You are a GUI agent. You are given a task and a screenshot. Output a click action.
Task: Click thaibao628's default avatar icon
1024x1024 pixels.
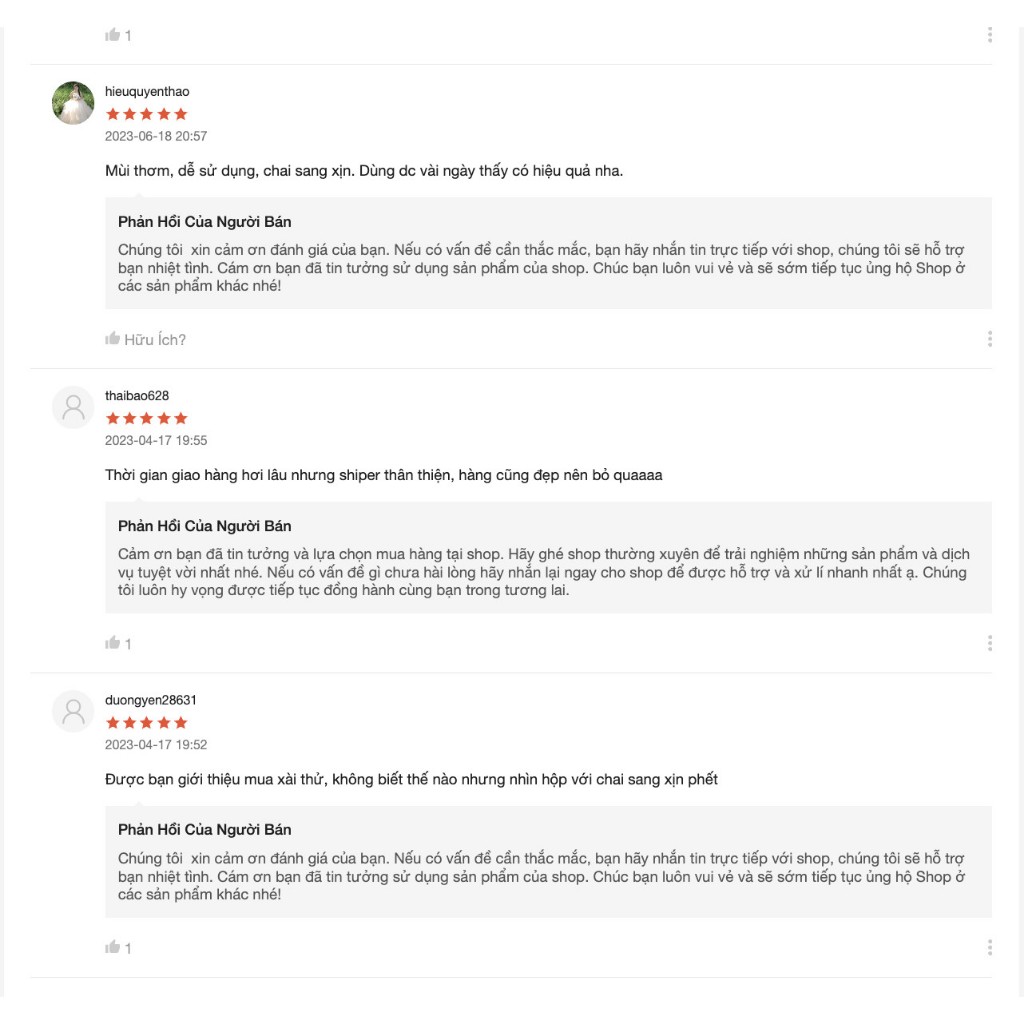click(73, 408)
